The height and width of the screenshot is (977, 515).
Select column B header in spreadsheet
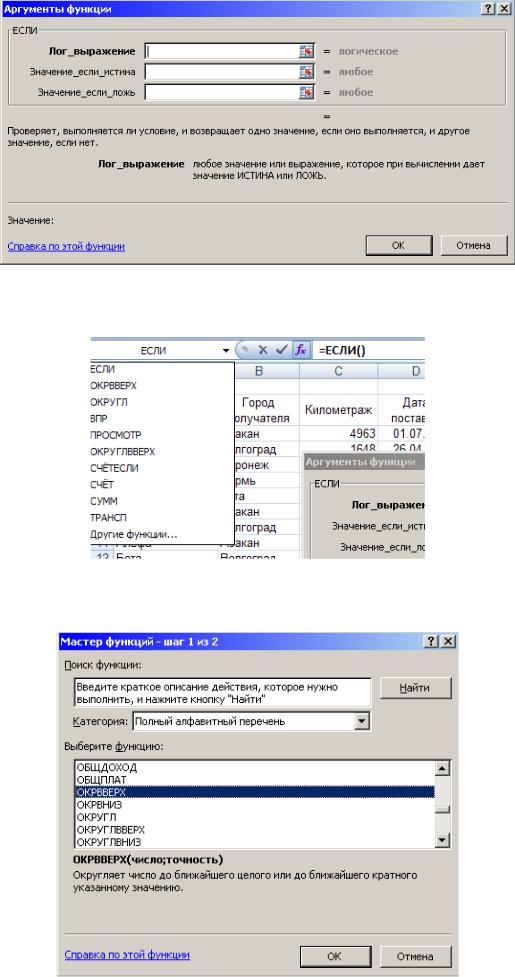tap(258, 371)
